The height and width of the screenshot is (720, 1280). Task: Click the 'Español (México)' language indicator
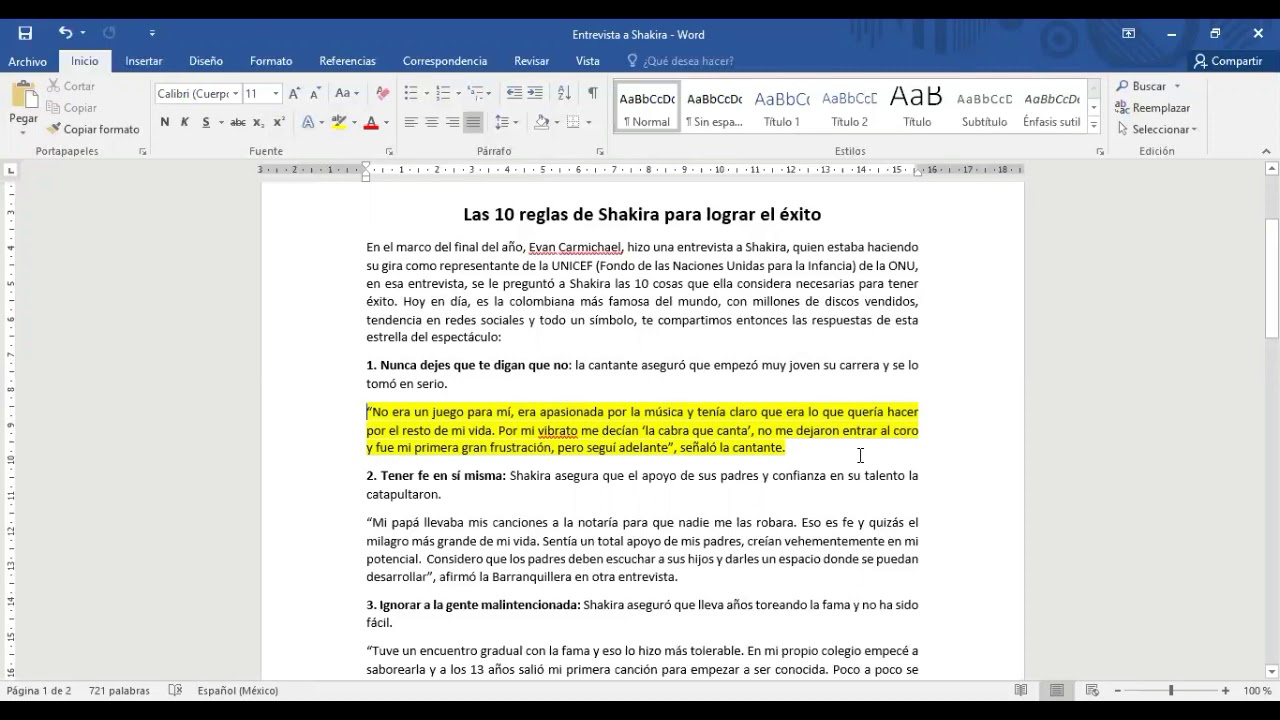tap(237, 690)
